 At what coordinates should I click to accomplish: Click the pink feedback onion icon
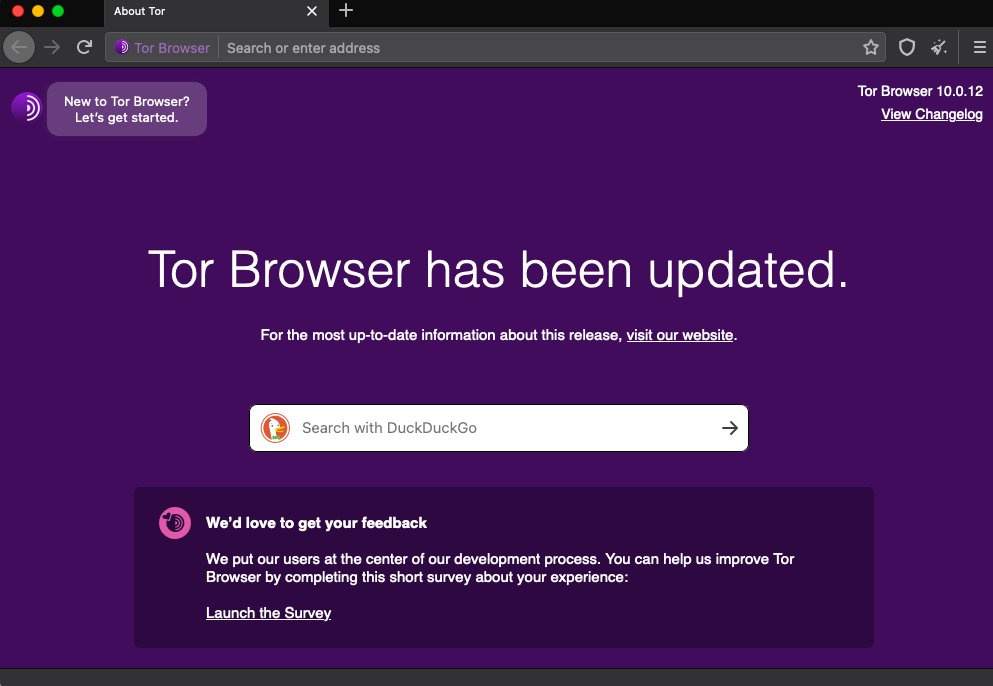click(x=175, y=523)
